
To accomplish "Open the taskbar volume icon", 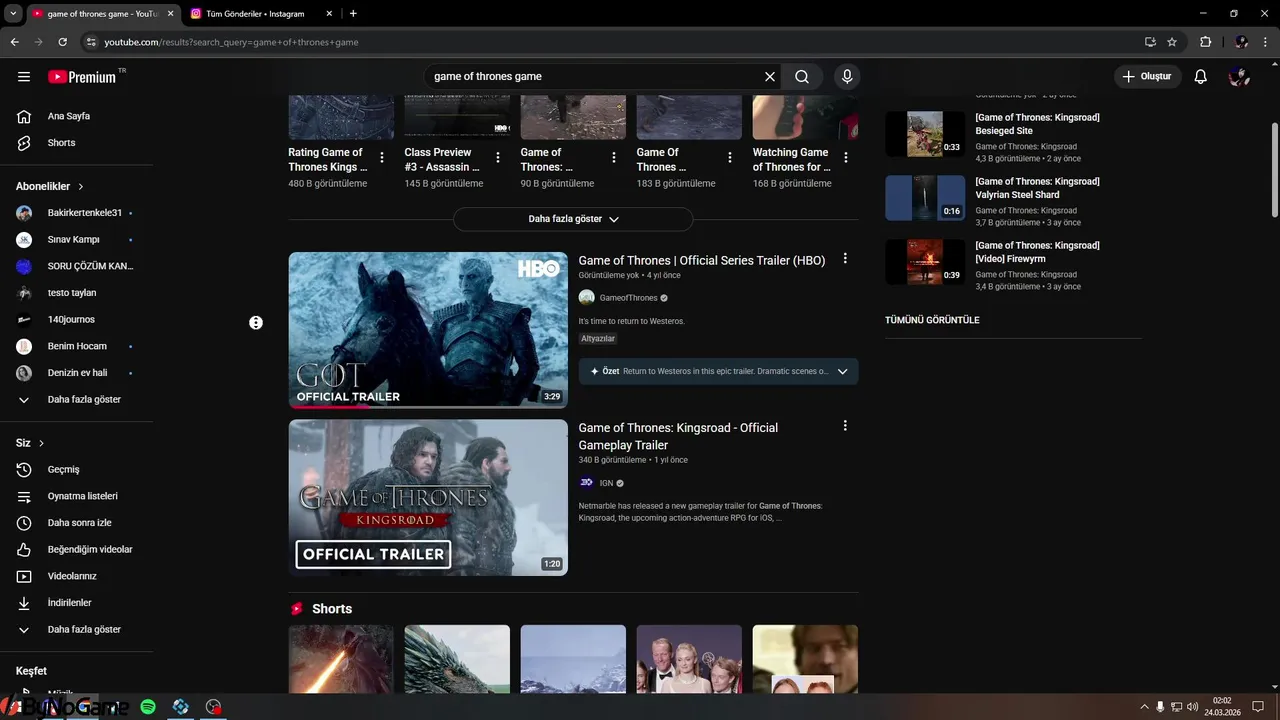I will [1193, 707].
